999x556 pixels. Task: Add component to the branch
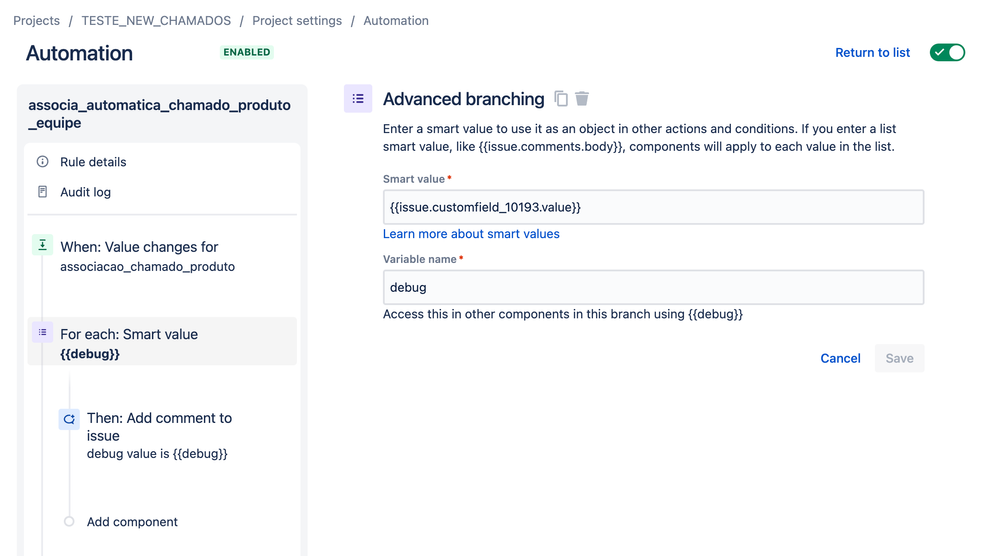pyautogui.click(x=132, y=522)
